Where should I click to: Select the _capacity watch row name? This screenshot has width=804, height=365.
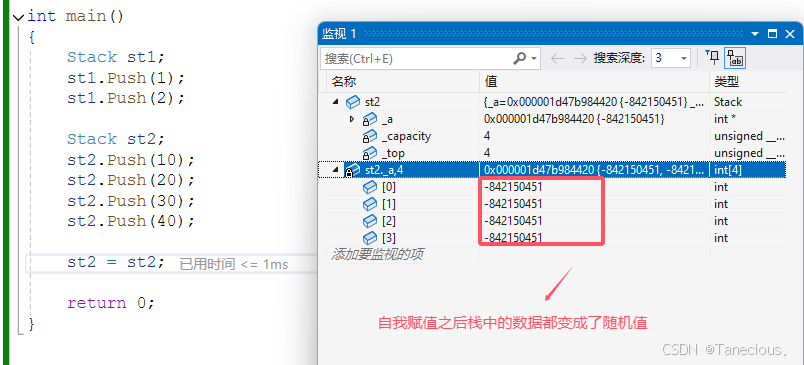click(x=406, y=136)
